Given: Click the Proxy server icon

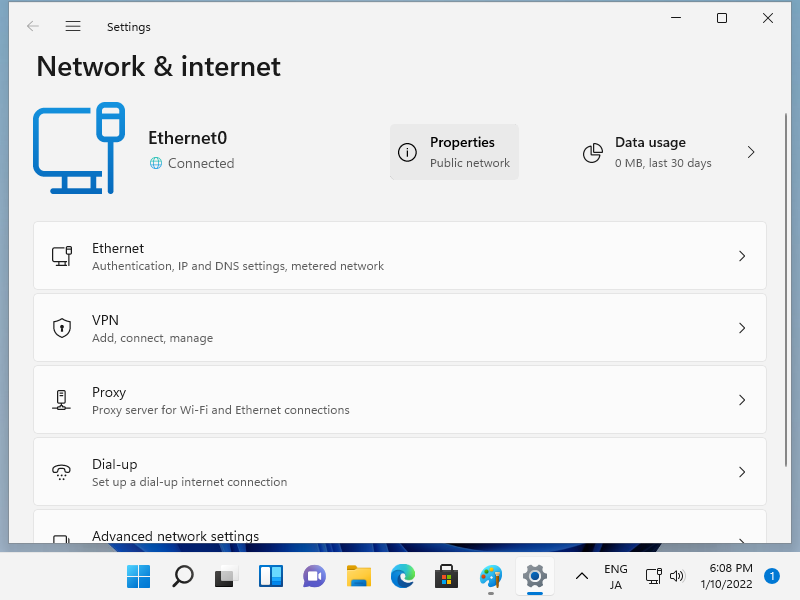Looking at the screenshot, I should (x=62, y=400).
